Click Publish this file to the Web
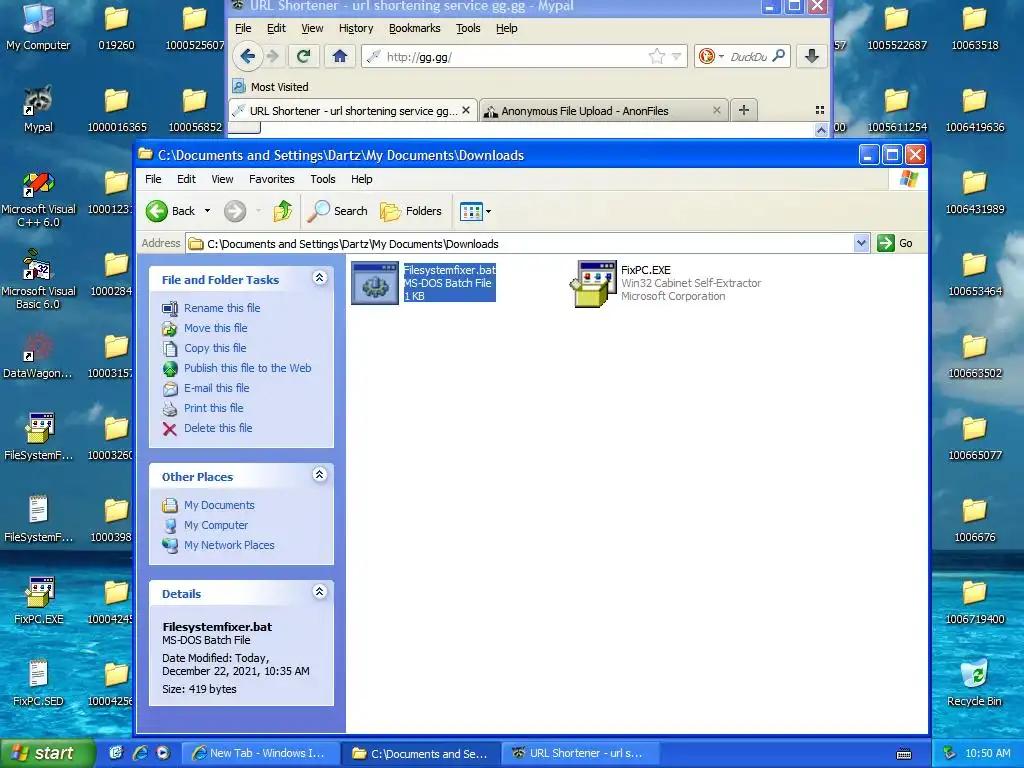 click(x=248, y=368)
